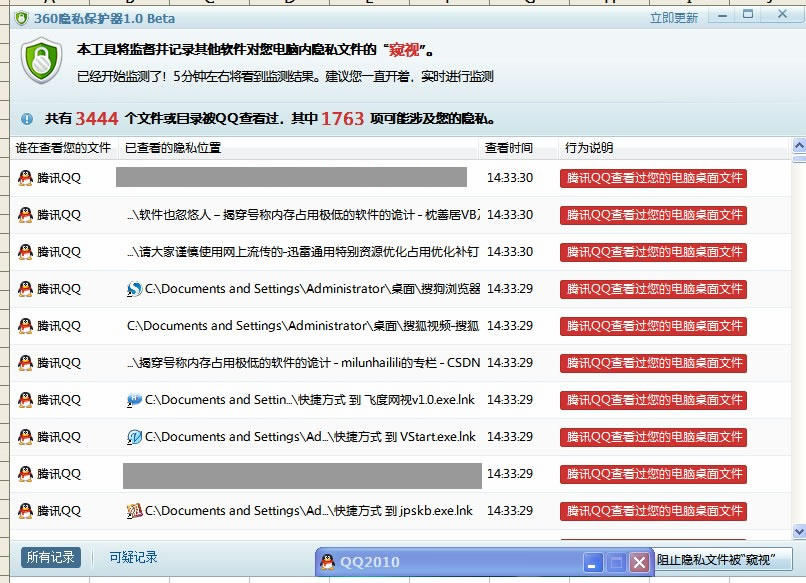Click QQ penguin icon in 飞度网视v1.0 row
This screenshot has width=806, height=583.
point(25,400)
